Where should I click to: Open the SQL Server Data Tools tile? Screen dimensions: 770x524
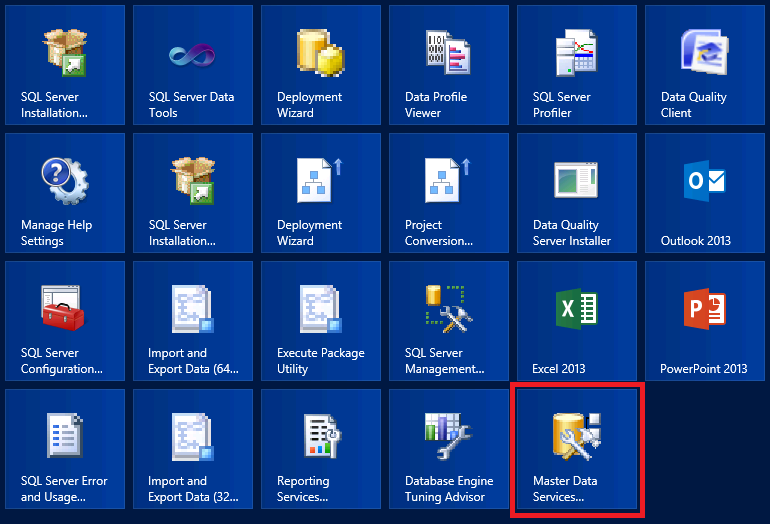pos(192,65)
